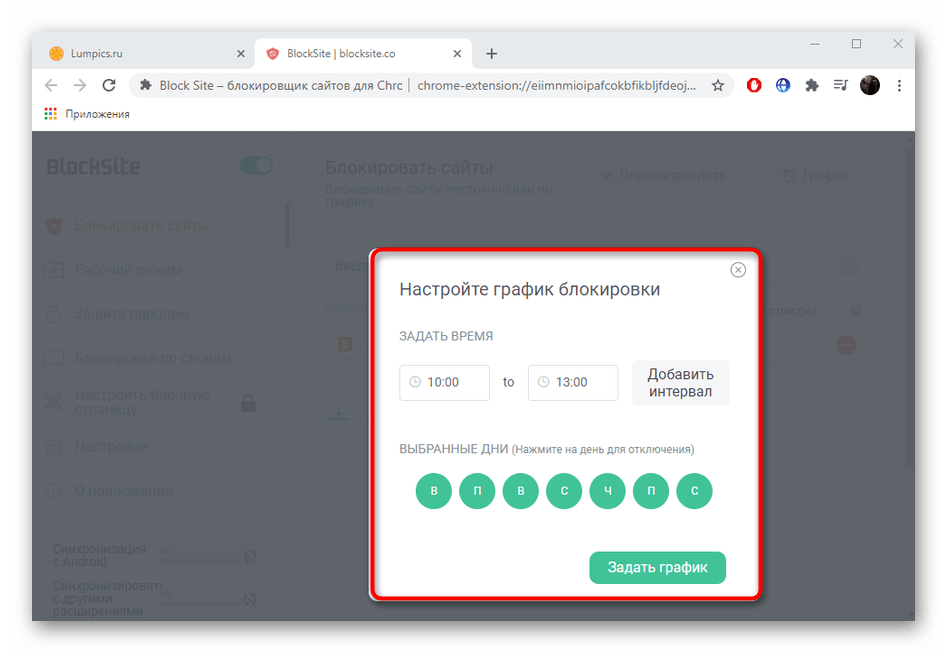Click the Opera red extension icon
This screenshot has width=947, height=653.
pyautogui.click(x=754, y=86)
